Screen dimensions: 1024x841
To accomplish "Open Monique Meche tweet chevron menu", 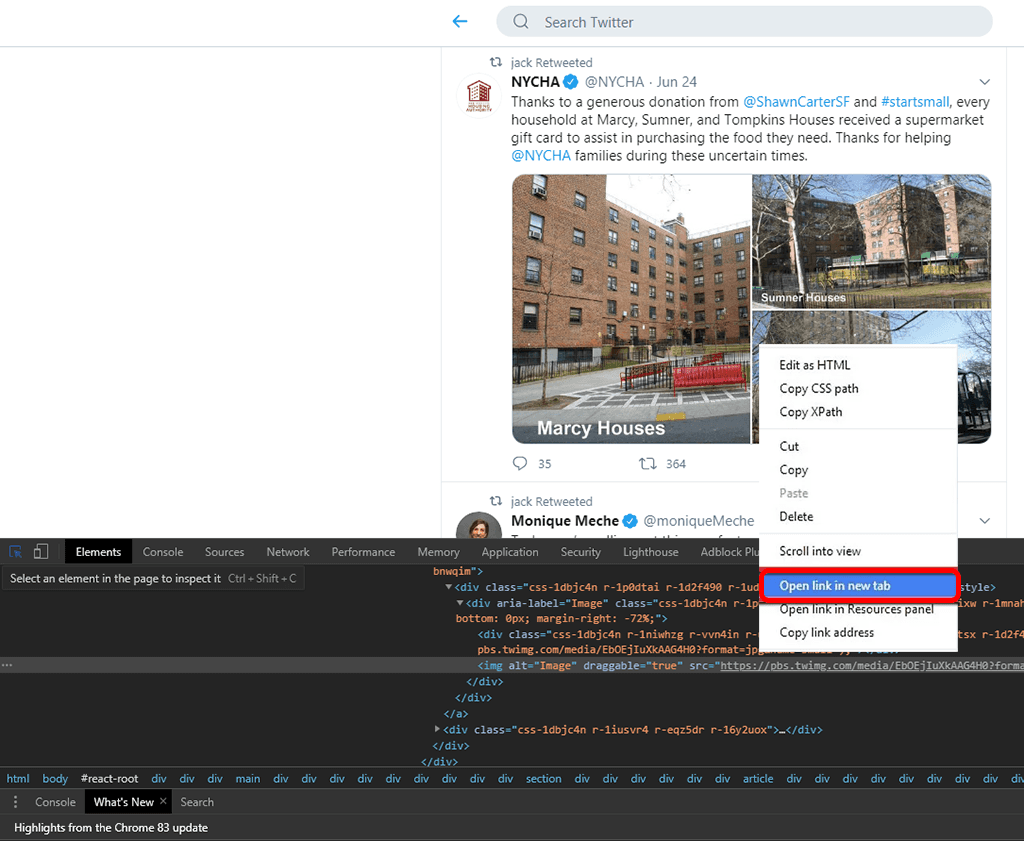I will click(x=984, y=520).
